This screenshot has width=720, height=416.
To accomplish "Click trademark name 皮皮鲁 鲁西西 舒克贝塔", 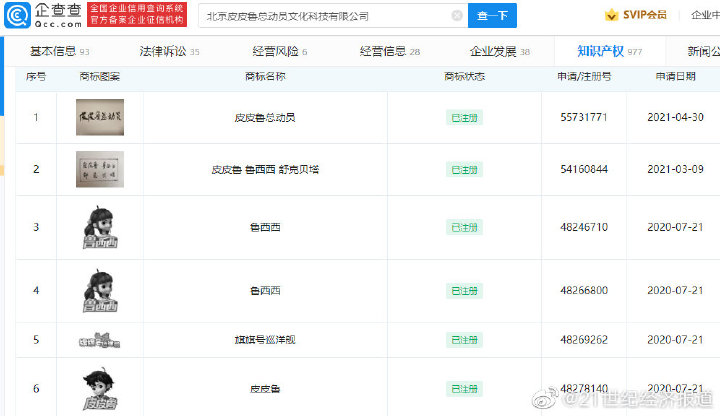I will pos(265,169).
